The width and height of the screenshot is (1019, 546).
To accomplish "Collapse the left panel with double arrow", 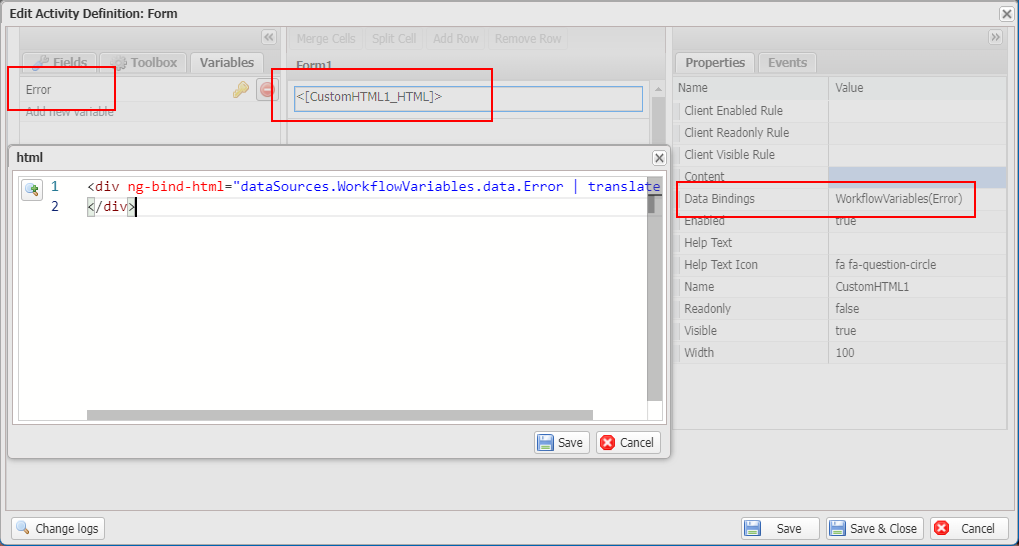I will [x=269, y=37].
